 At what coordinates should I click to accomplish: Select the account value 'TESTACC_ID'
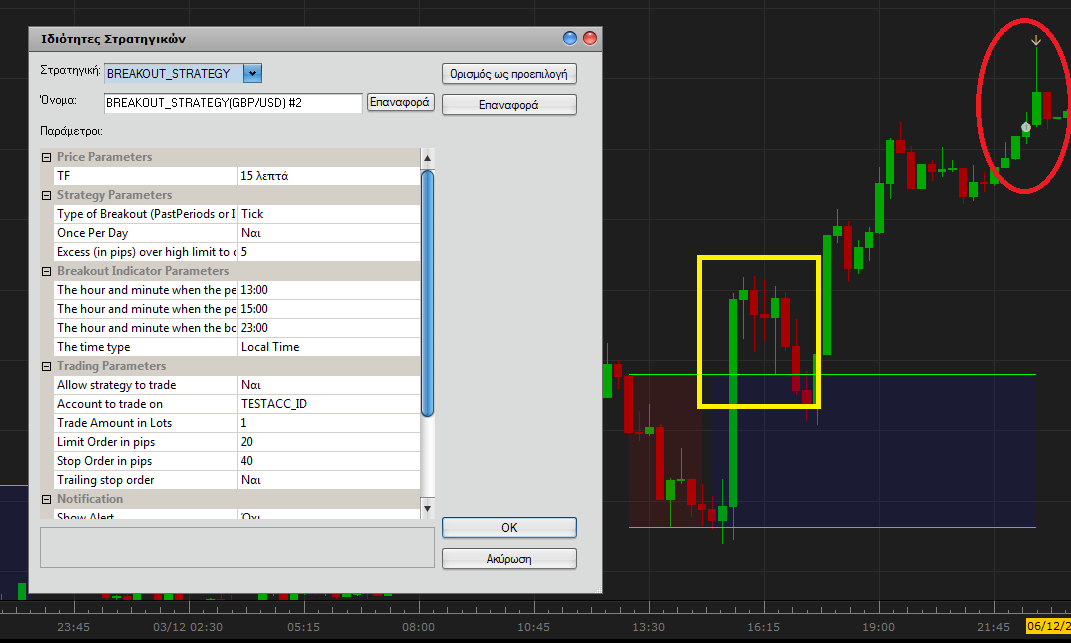pos(329,404)
